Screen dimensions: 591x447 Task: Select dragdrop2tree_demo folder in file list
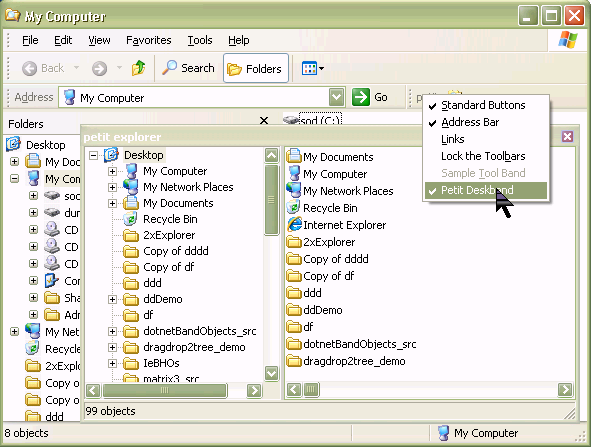pyautogui.click(x=294, y=361)
